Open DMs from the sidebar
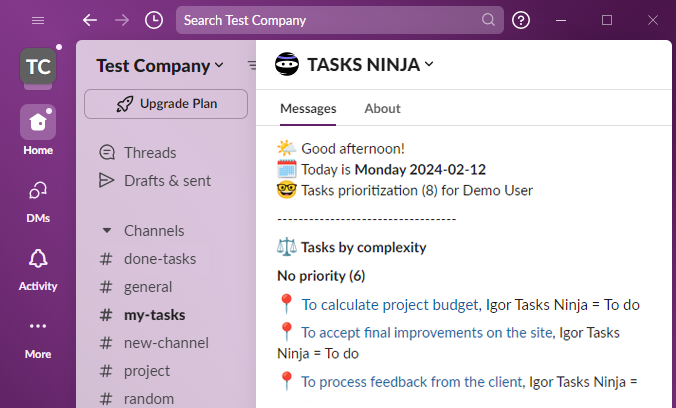Screen dimensions: 676x408 click(38, 191)
